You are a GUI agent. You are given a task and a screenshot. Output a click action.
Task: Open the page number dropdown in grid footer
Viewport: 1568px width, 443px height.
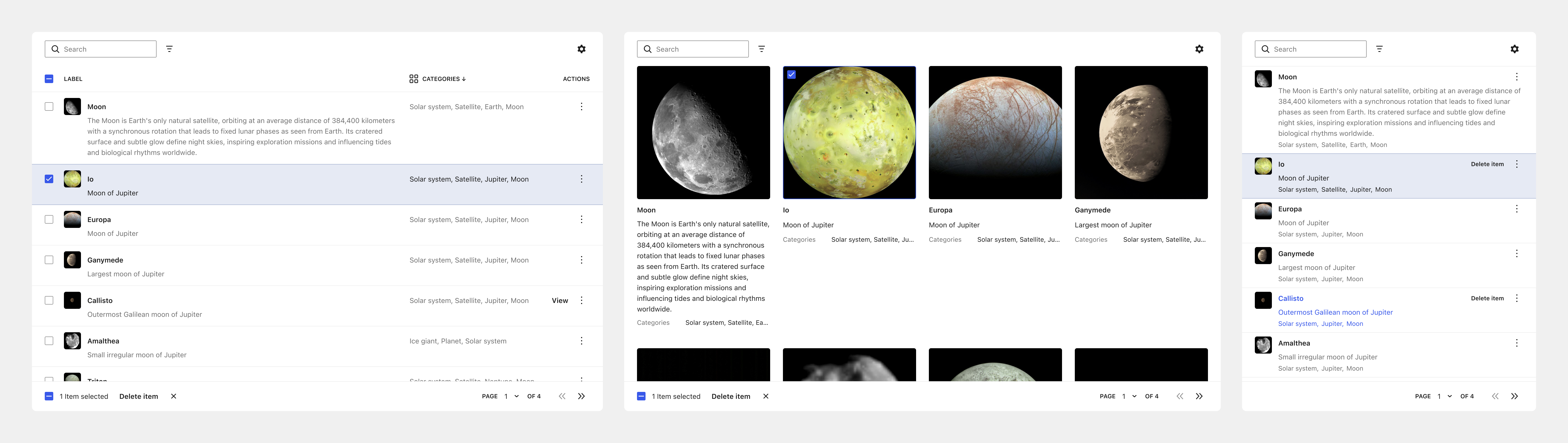[1129, 396]
